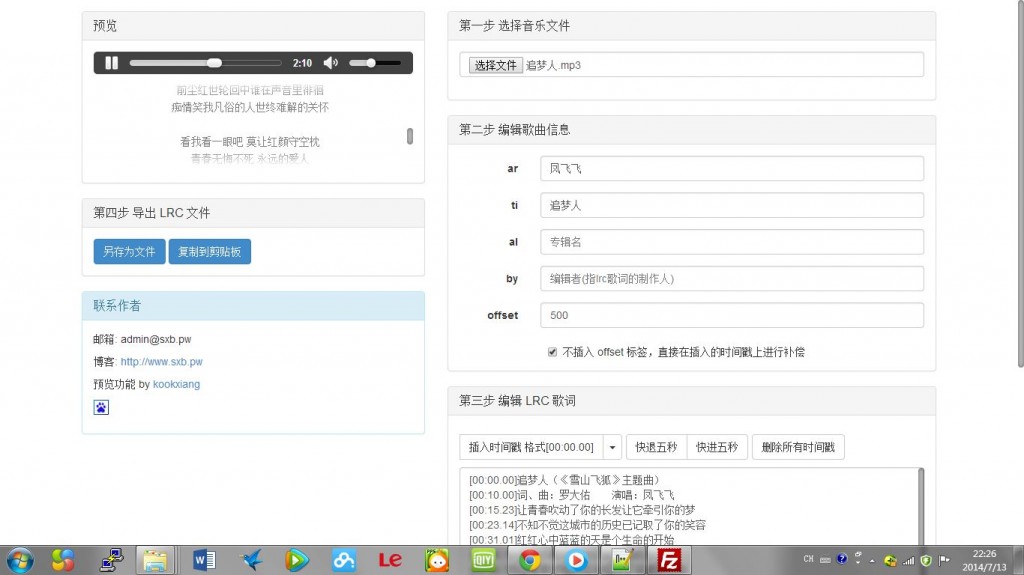Click the 专辑名 album input field
Screen dimensions: 1024x575
pyautogui.click(x=731, y=242)
